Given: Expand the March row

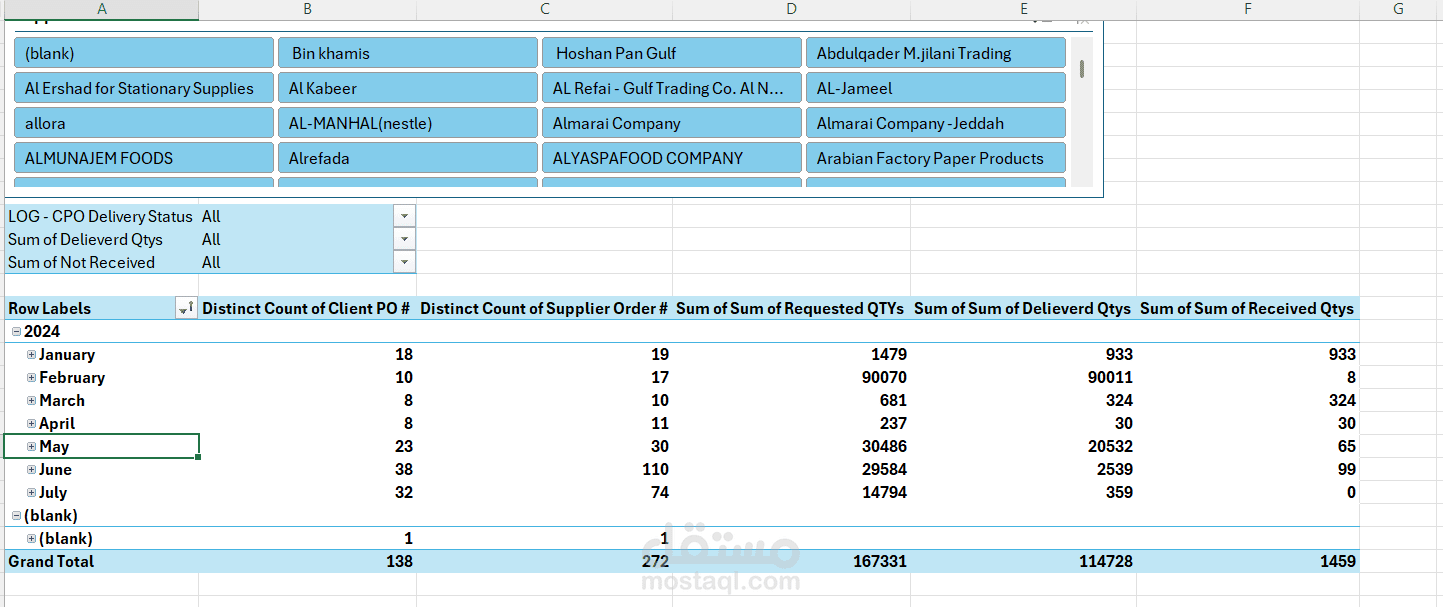Looking at the screenshot, I should click(31, 401).
